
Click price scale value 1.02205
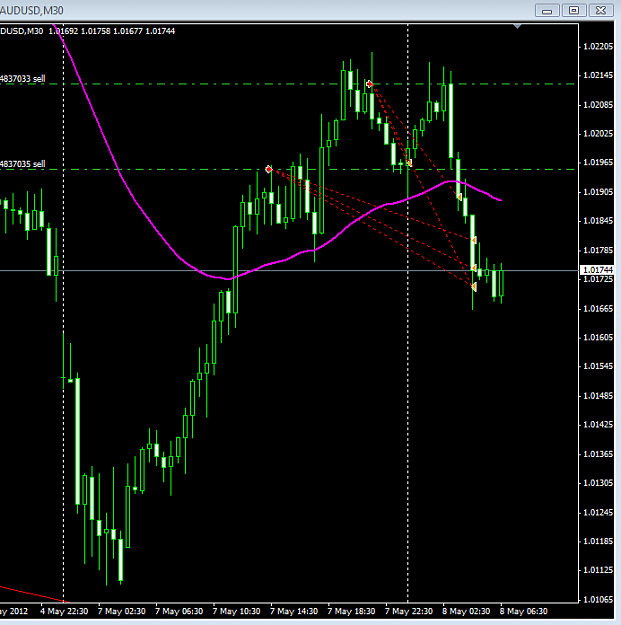pos(598,47)
